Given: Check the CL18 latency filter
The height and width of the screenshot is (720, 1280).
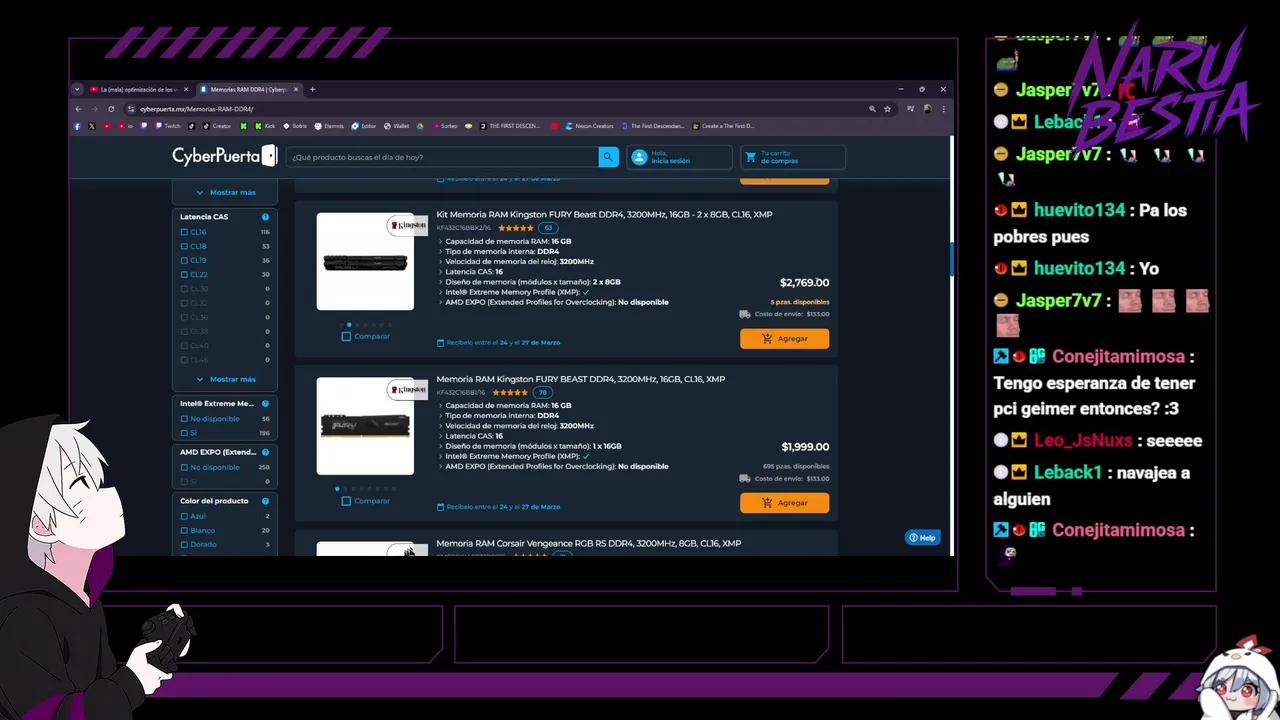Looking at the screenshot, I should tap(184, 246).
